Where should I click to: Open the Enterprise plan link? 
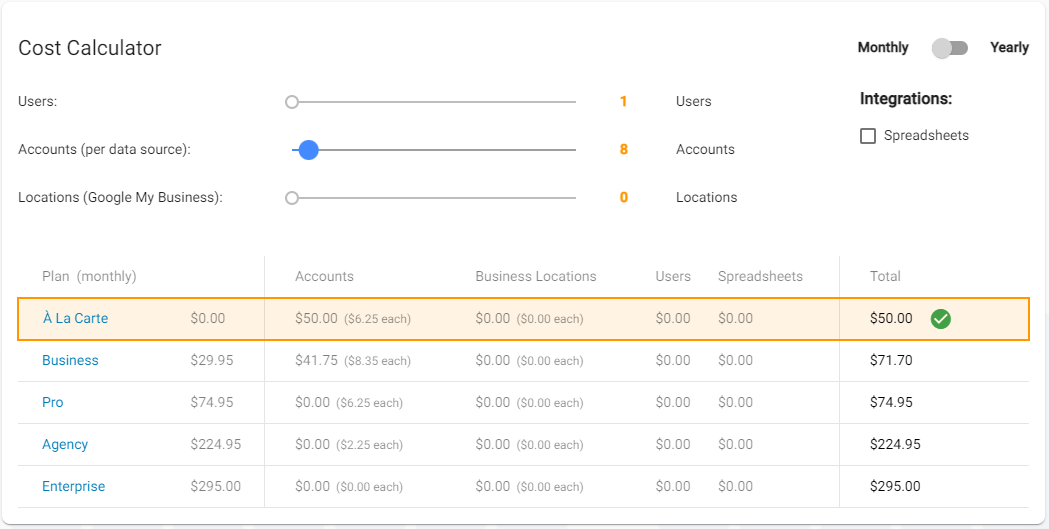click(73, 487)
